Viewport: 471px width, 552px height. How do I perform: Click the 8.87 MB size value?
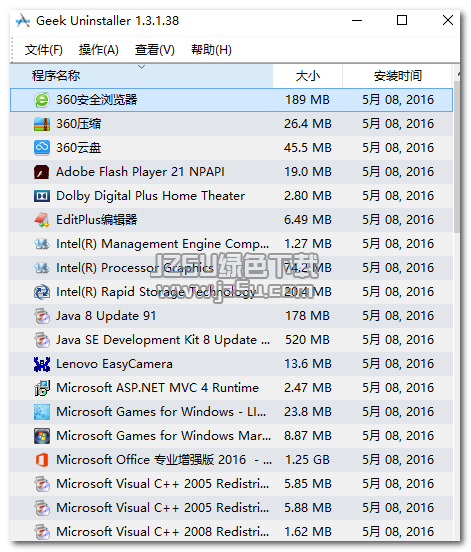pos(308,436)
